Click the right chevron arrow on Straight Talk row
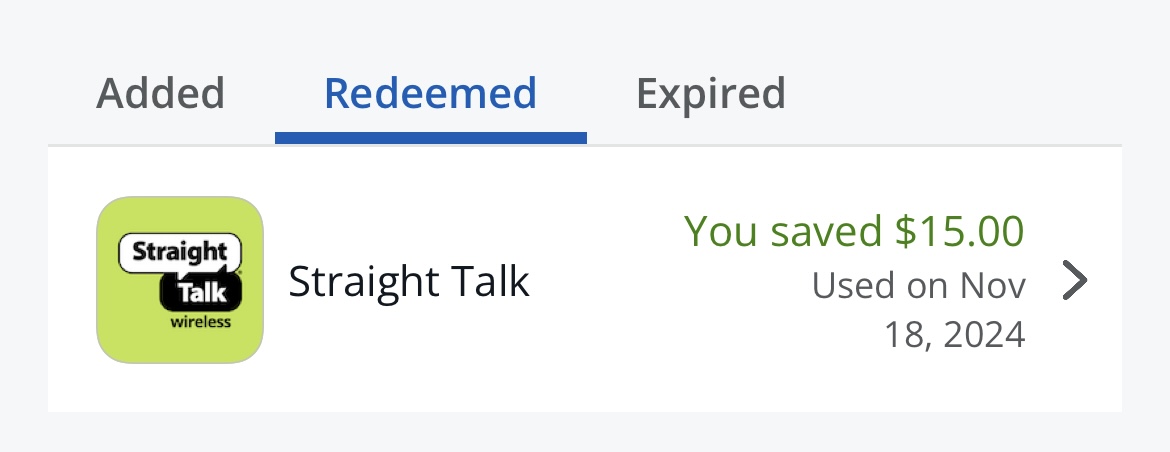 click(x=1074, y=280)
